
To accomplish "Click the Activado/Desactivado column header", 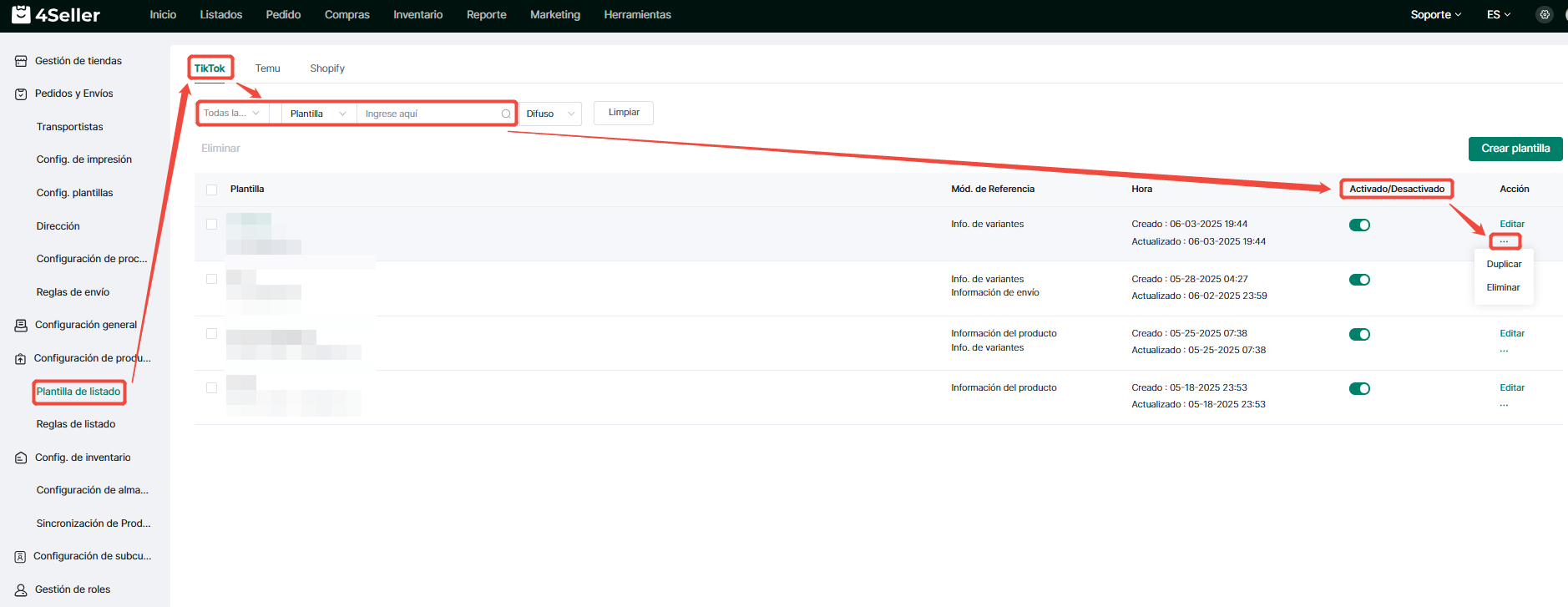I will [1396, 189].
